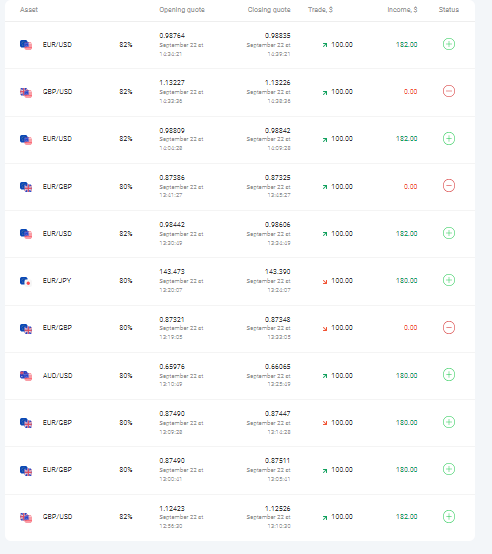Click the Asset column header

coord(29,10)
